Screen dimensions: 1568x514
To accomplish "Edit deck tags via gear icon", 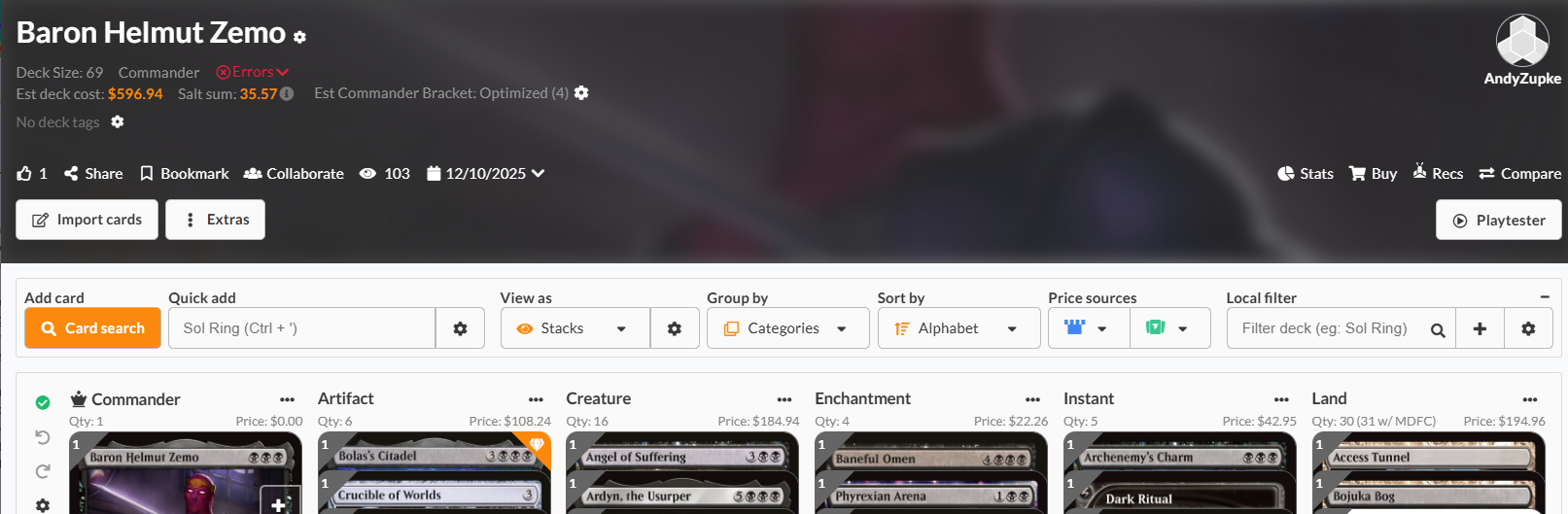I will pos(118,122).
